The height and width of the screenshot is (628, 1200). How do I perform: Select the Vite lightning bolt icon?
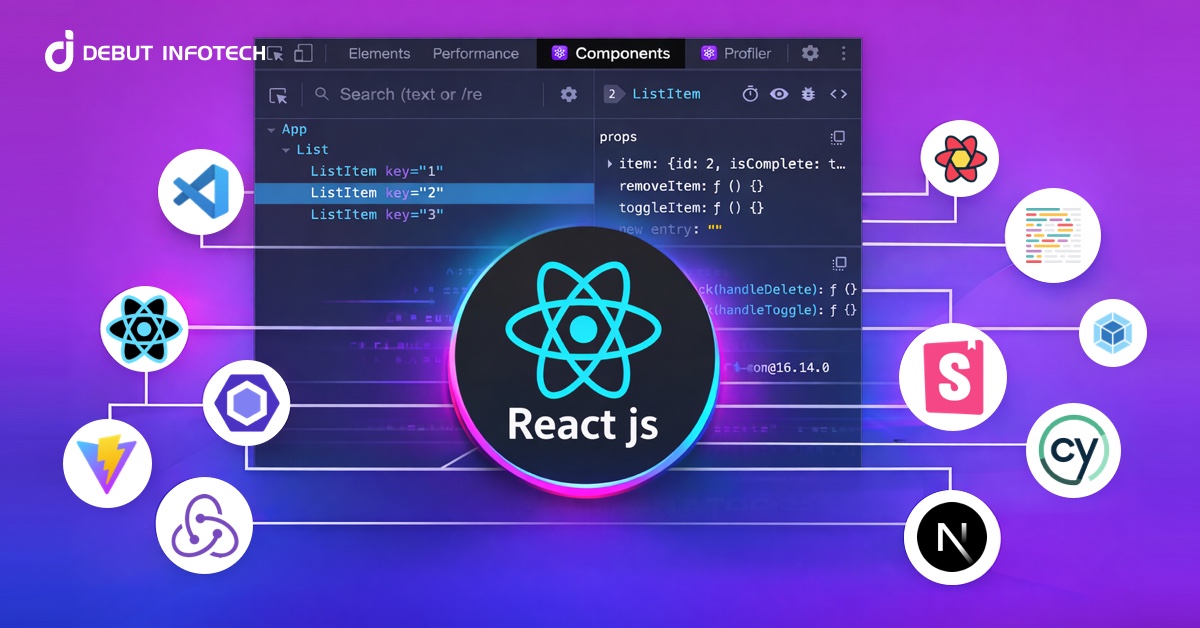click(x=107, y=463)
